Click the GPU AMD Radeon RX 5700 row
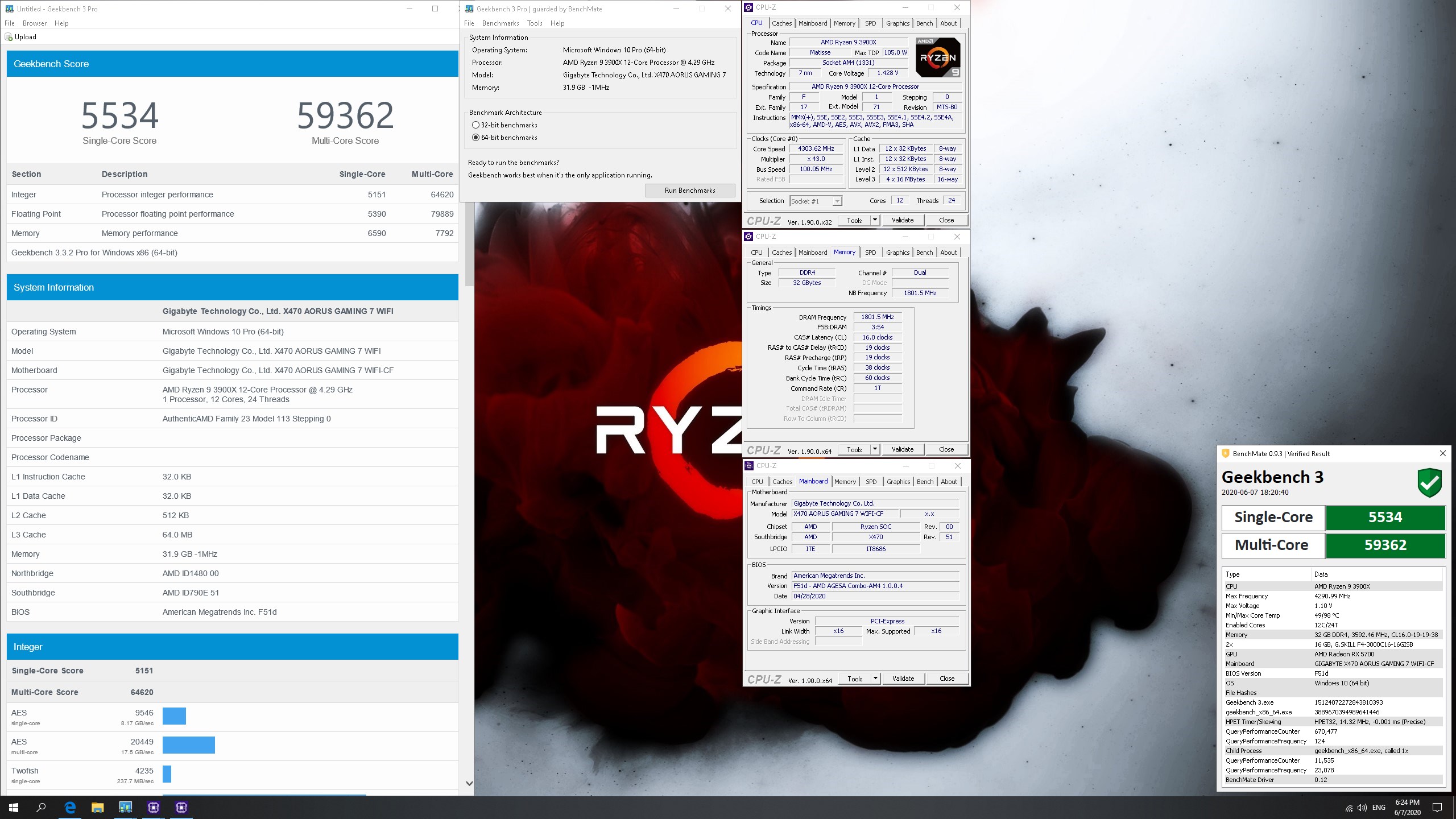The width and height of the screenshot is (1456, 819). pyautogui.click(x=1333, y=654)
